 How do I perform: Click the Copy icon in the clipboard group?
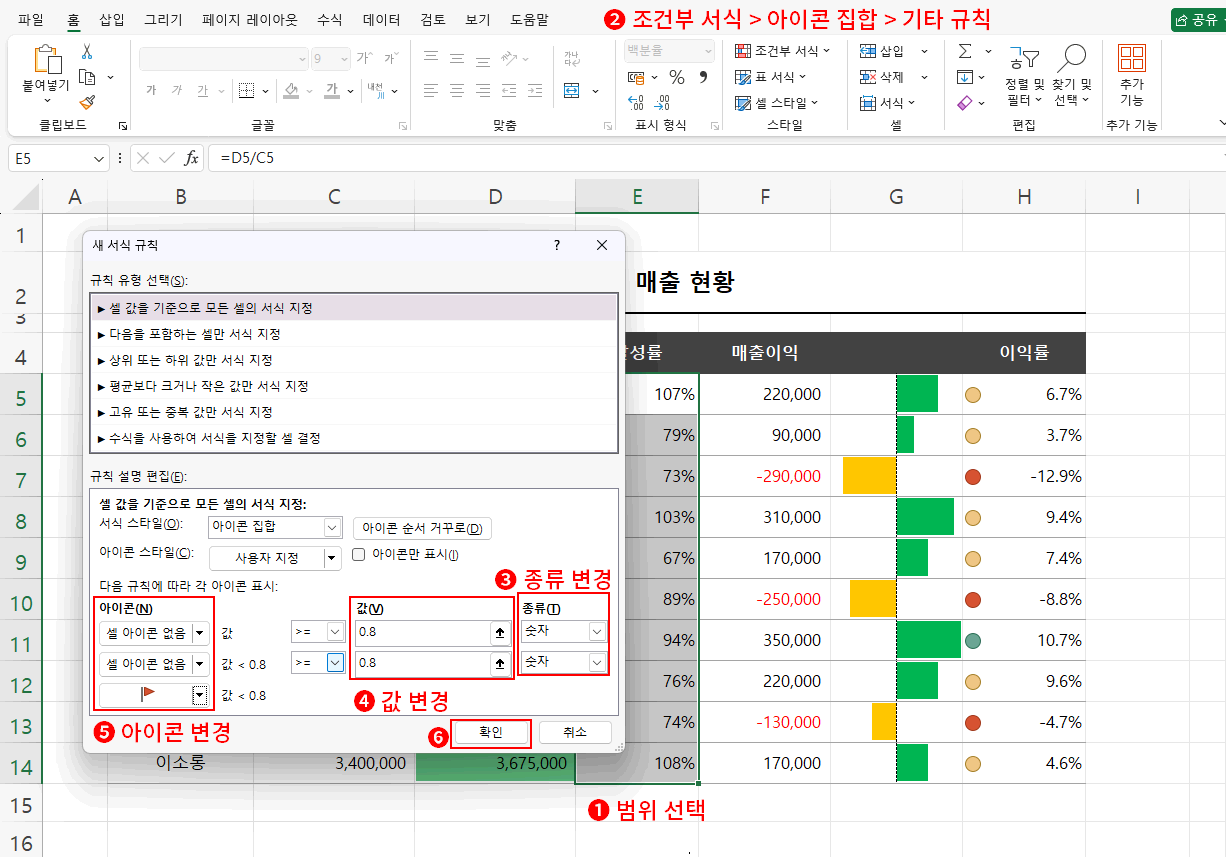pos(87,77)
